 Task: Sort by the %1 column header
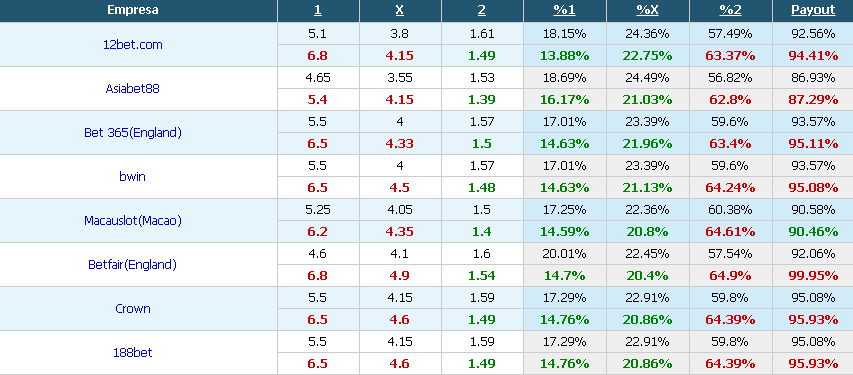pos(564,10)
